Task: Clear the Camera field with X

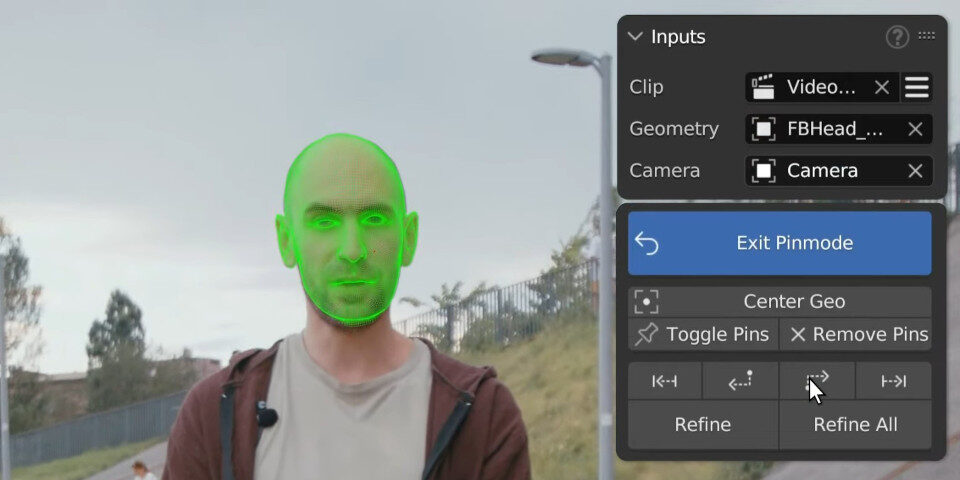Action: 915,171
